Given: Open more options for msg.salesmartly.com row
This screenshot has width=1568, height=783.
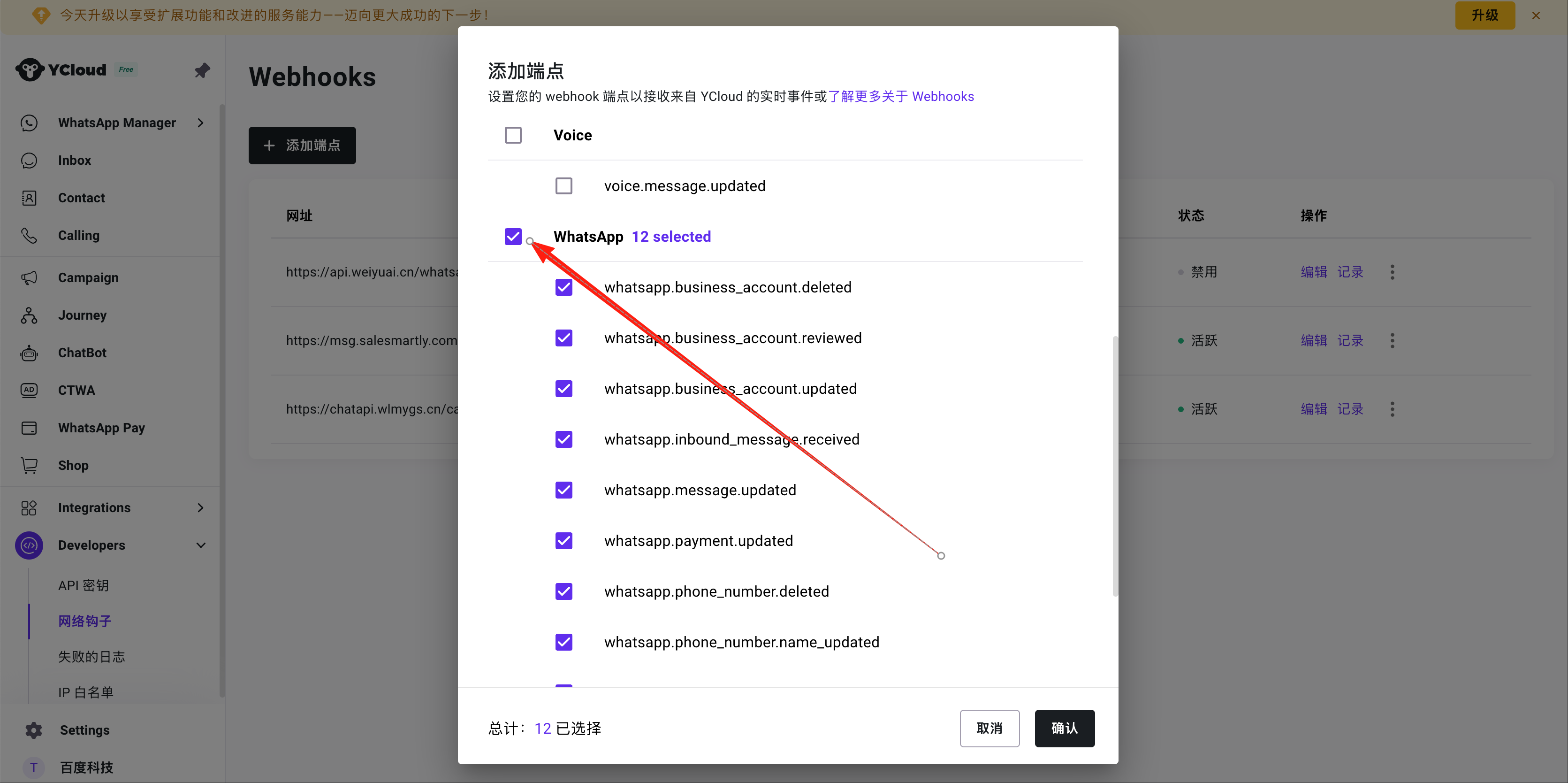Looking at the screenshot, I should (1392, 340).
